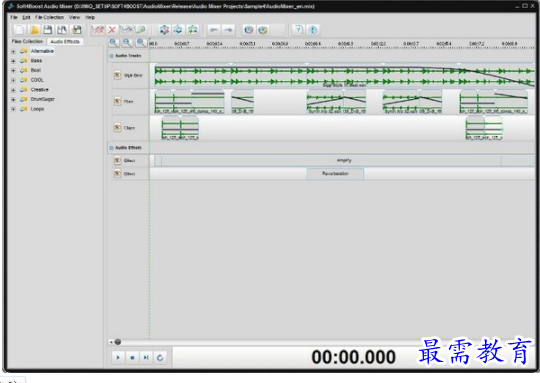Click the Style Beat waveform clip
This screenshot has width=540, height=383.
(344, 76)
